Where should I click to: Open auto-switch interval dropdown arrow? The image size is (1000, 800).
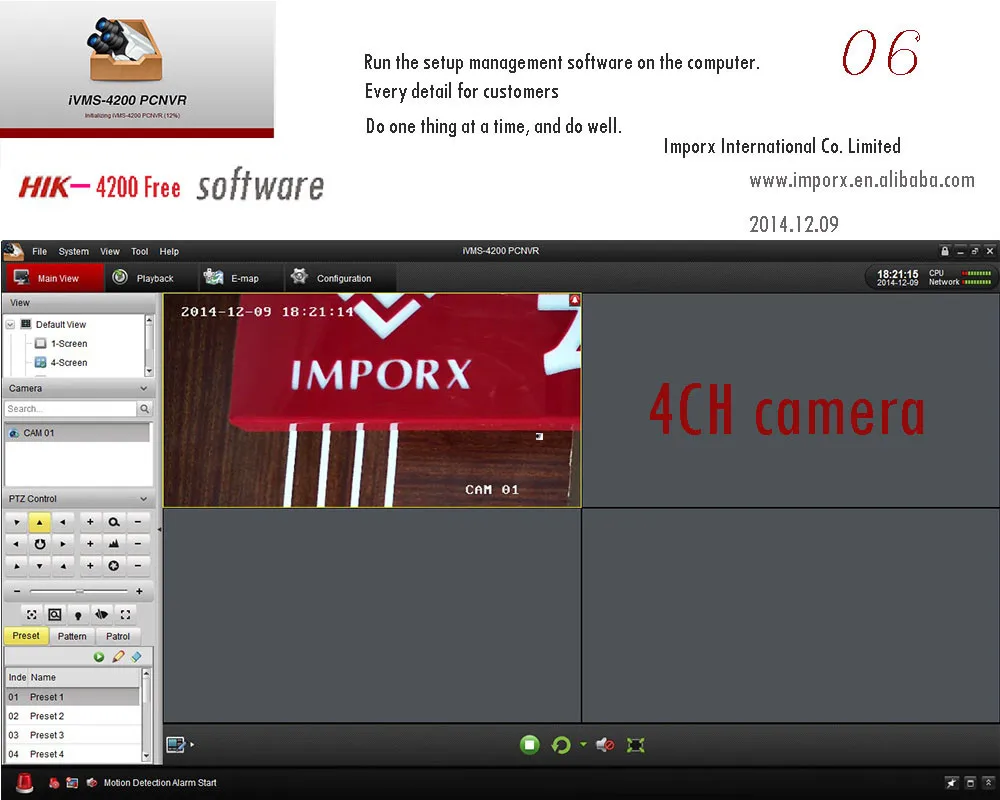(x=583, y=744)
